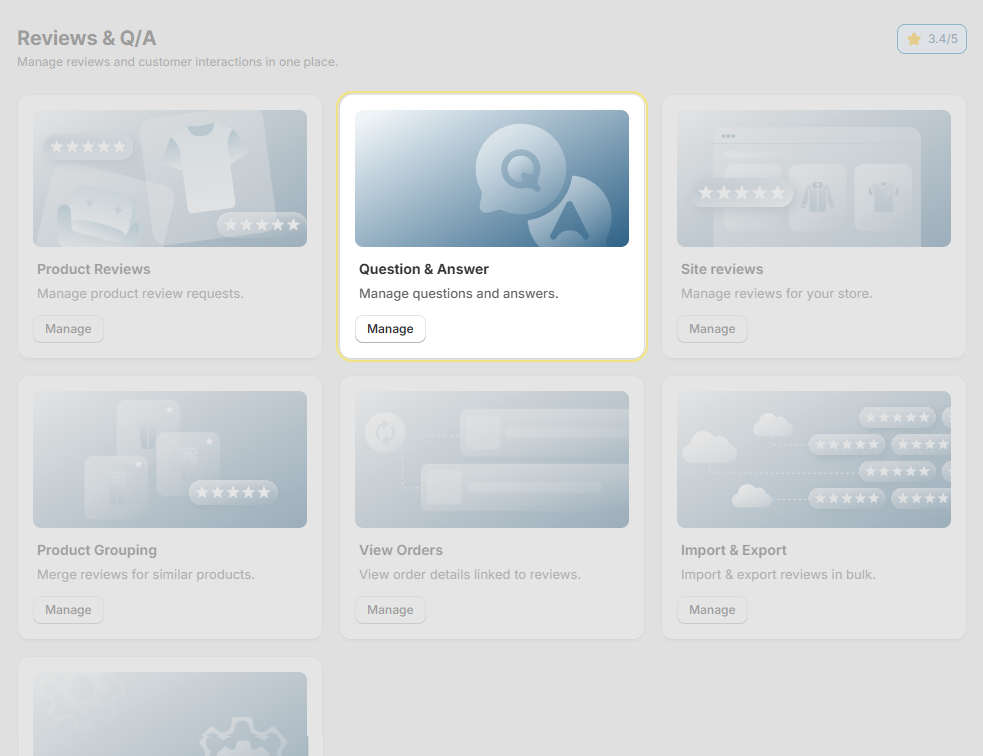Click the 3.4/5 rating text
Screen dimensions: 983x756
[942, 39]
